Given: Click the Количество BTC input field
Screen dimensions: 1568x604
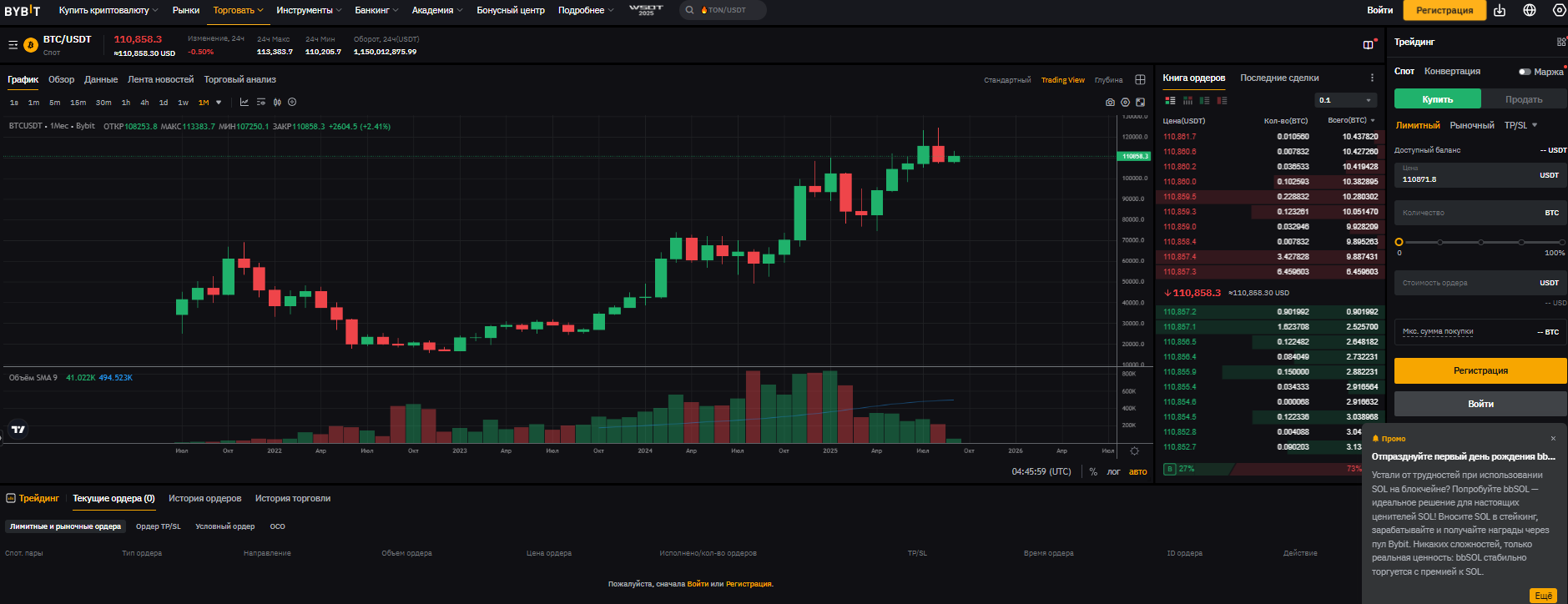Looking at the screenshot, I should coord(1469,213).
